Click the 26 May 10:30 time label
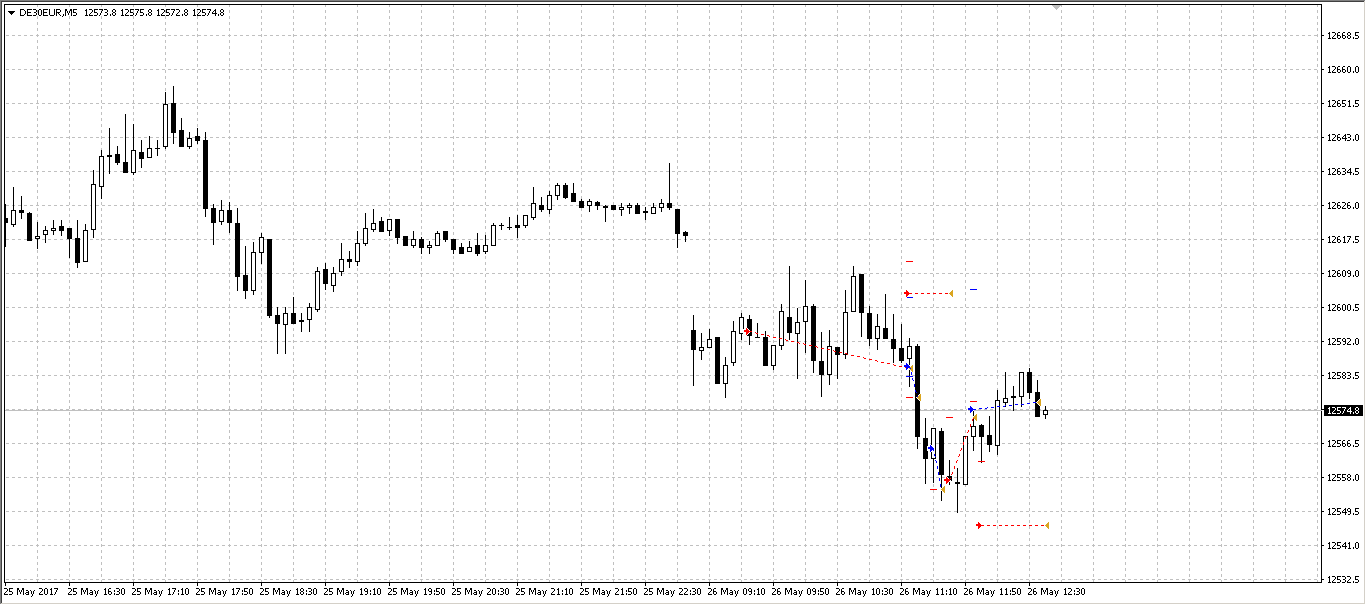This screenshot has height=605, width=1366. pyautogui.click(x=866, y=592)
